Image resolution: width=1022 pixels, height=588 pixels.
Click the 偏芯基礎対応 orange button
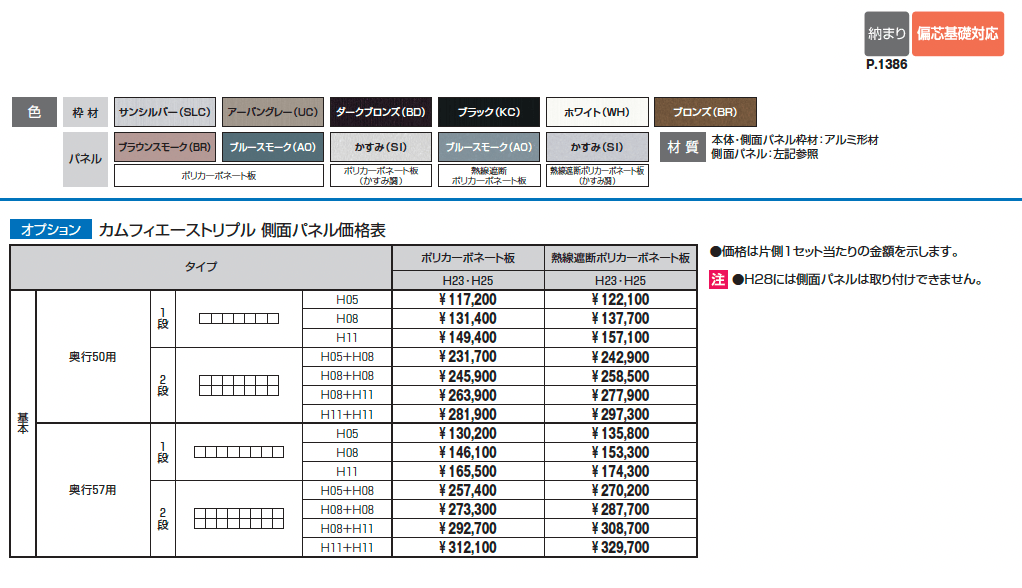click(x=957, y=31)
